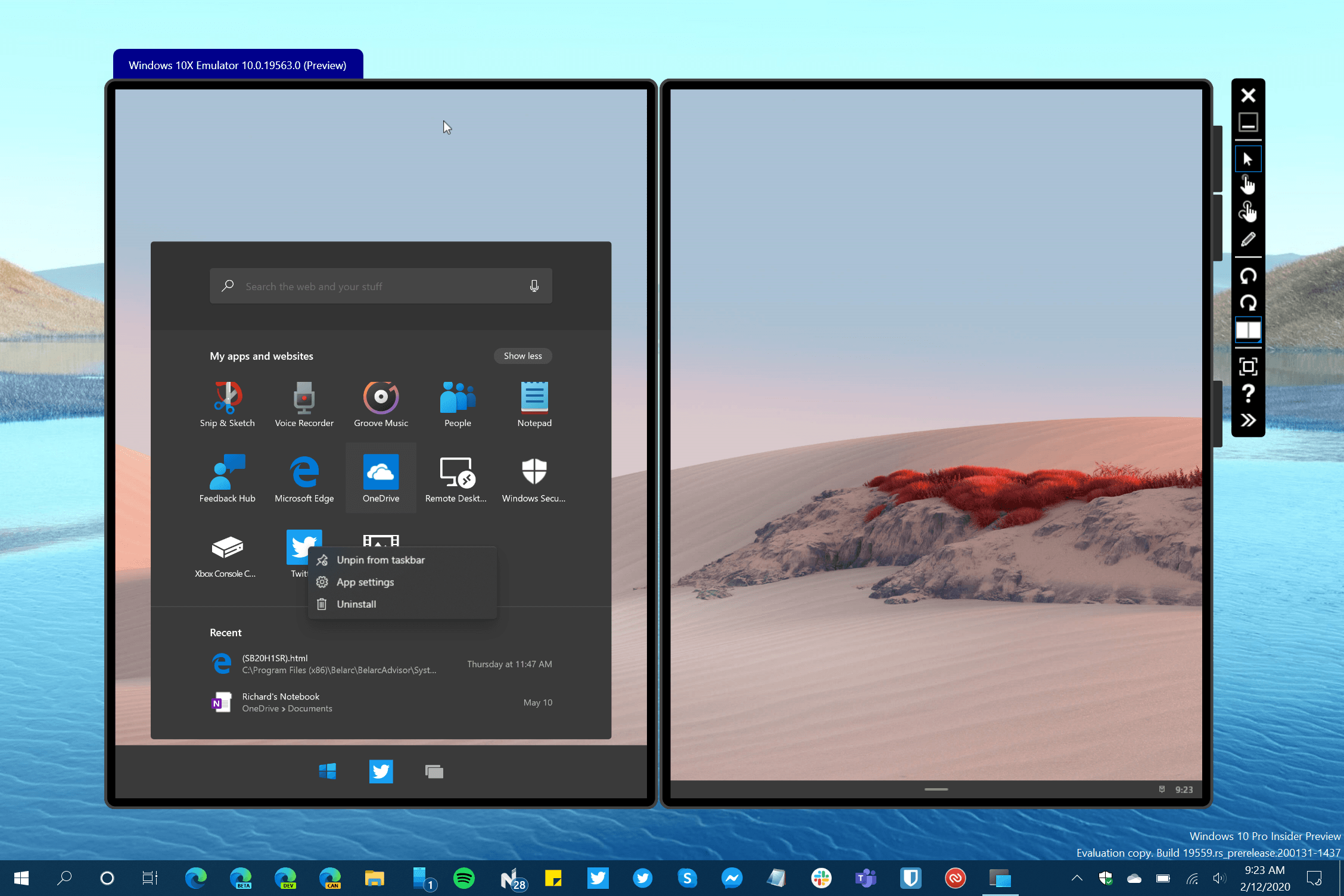This screenshot has height=896, width=1344.
Task: Collapse the apps list with Show less
Action: (x=522, y=356)
